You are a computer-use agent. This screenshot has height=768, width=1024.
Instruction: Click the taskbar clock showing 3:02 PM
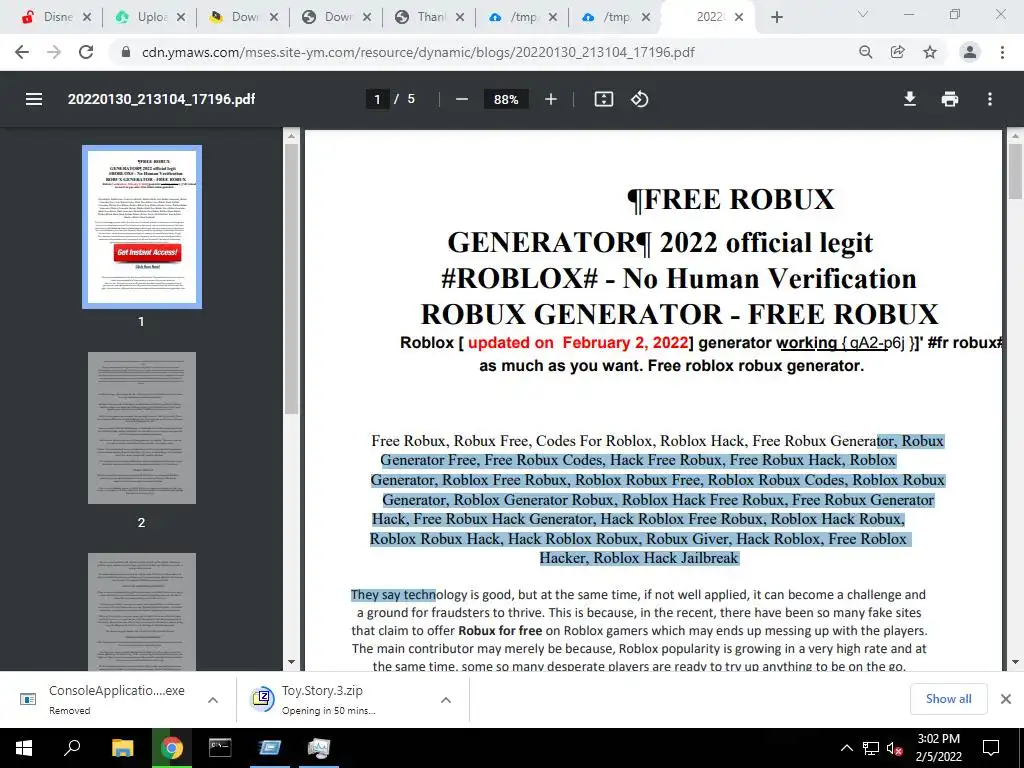coord(938,748)
